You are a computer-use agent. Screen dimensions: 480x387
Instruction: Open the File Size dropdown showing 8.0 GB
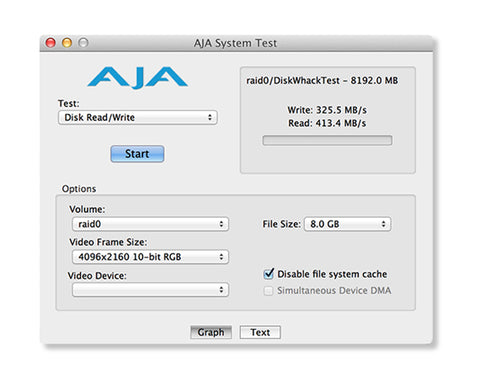347,224
